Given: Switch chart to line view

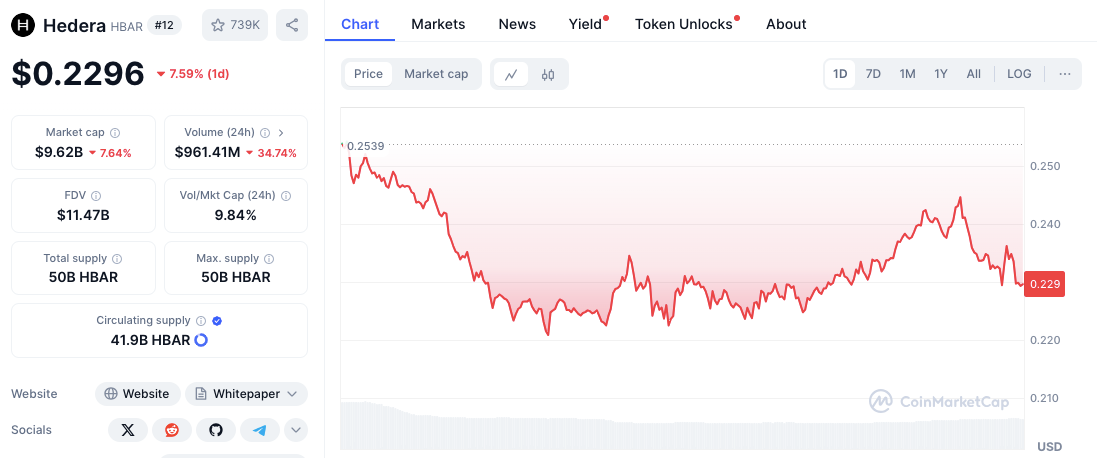Looking at the screenshot, I should coord(511,74).
